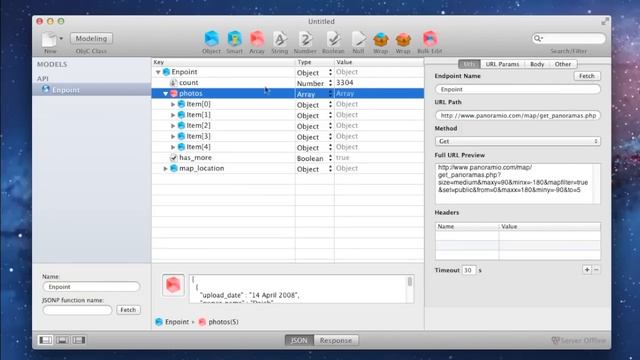
Task: Click the Name field containing Enpoint
Action: pyautogui.click(x=91, y=287)
